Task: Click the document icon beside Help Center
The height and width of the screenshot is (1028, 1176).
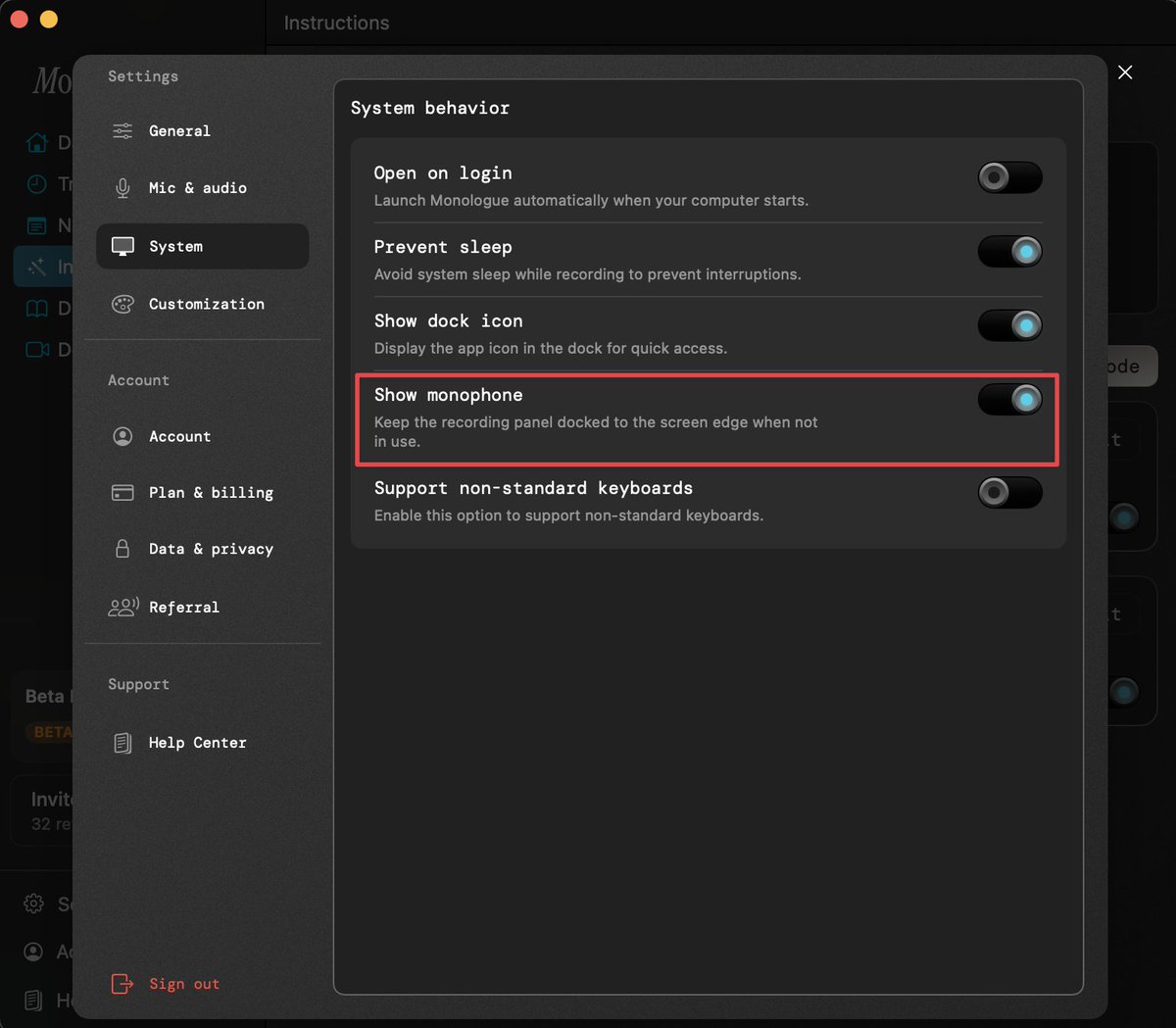Action: (122, 743)
